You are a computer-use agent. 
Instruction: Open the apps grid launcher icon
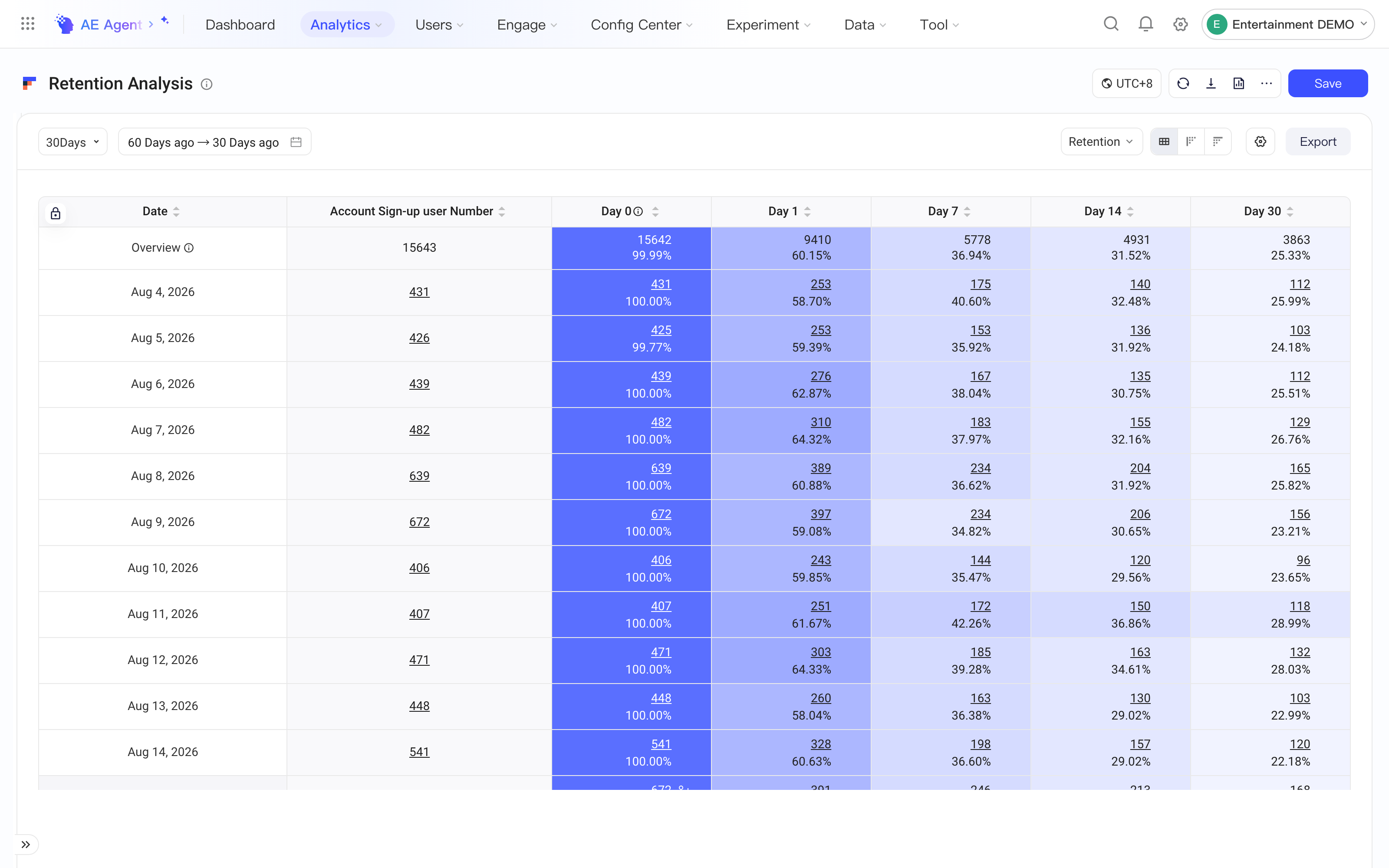coord(27,24)
